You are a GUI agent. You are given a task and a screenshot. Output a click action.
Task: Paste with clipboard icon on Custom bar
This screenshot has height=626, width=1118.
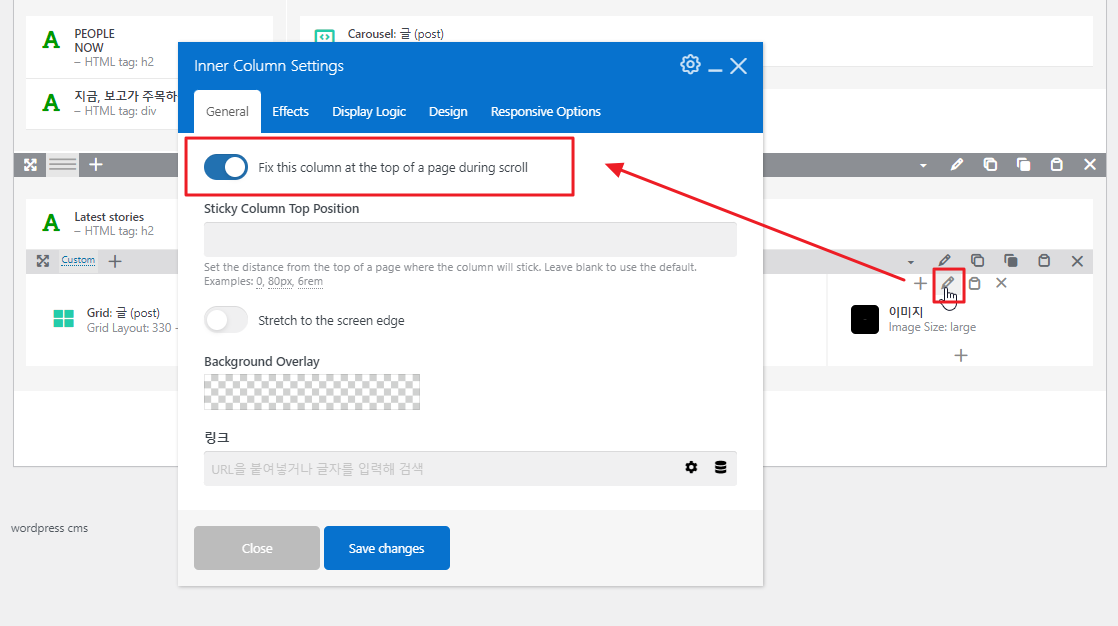[1044, 260]
